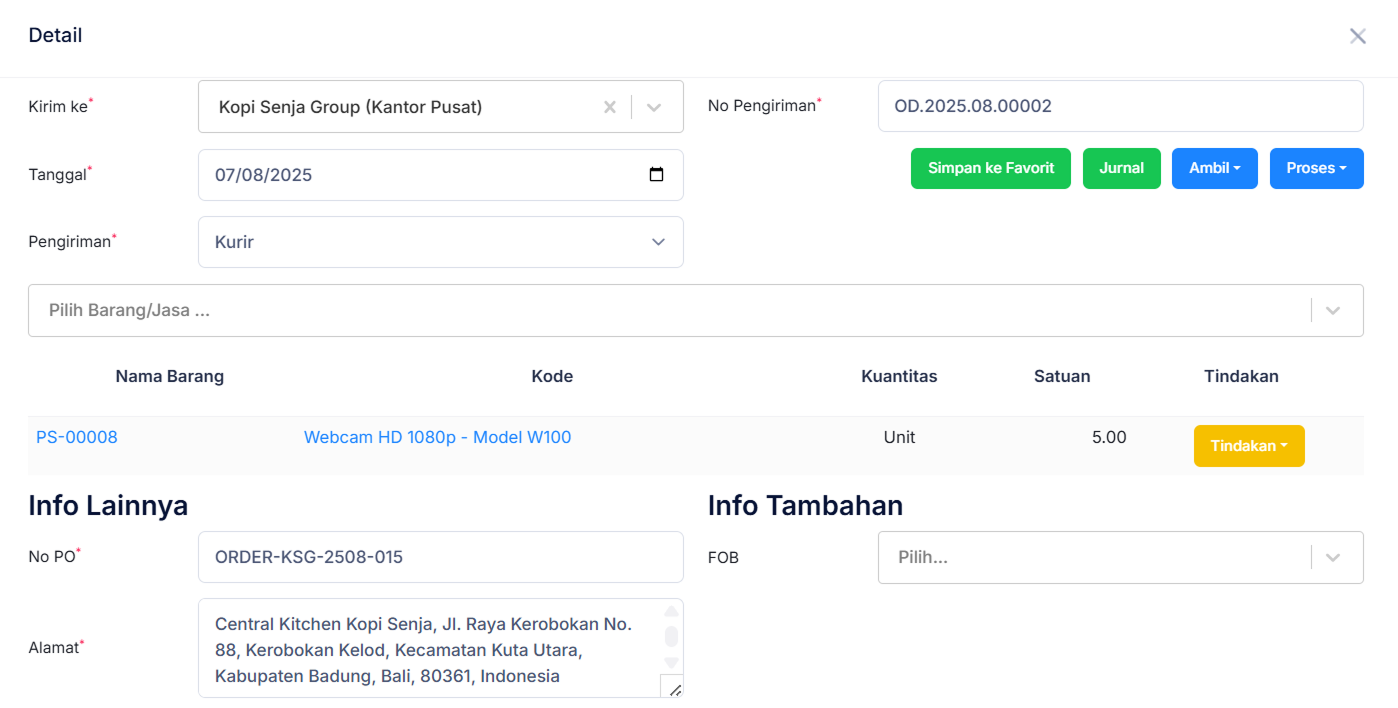1398x708 pixels.
Task: Clear the Kirim ke customer selection
Action: coord(610,106)
